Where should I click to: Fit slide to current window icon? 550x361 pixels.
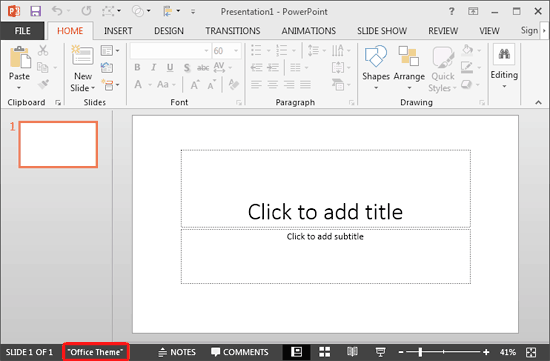[531, 352]
